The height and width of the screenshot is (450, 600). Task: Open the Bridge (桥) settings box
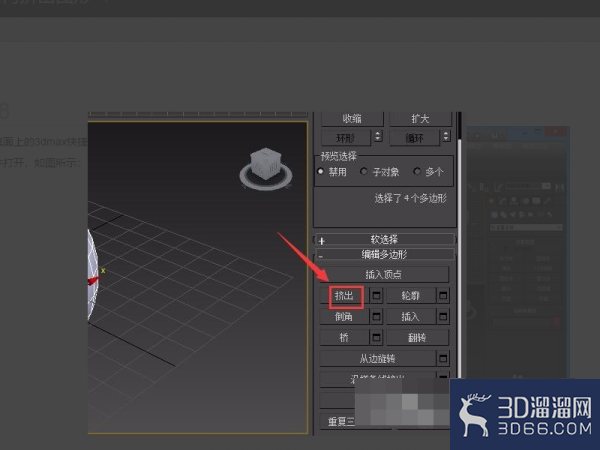[377, 337]
